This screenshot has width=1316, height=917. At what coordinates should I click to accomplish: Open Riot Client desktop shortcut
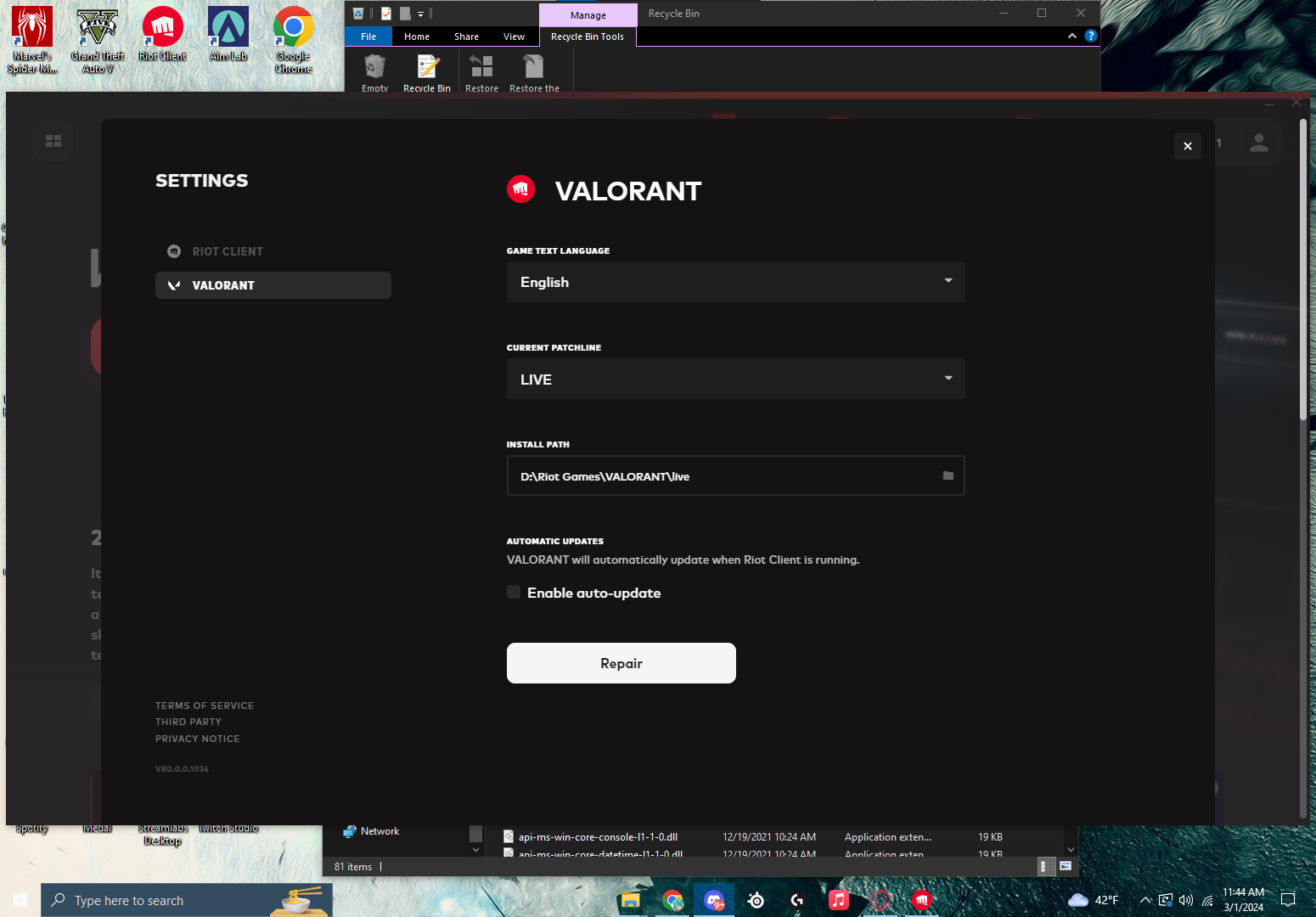(162, 36)
